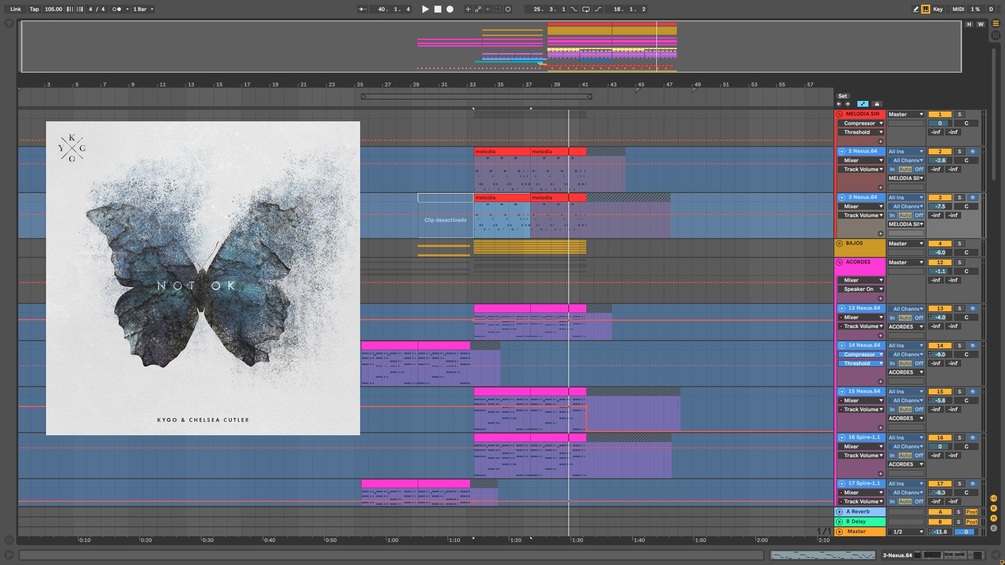Toggle the MIDI map mode button

pos(958,9)
